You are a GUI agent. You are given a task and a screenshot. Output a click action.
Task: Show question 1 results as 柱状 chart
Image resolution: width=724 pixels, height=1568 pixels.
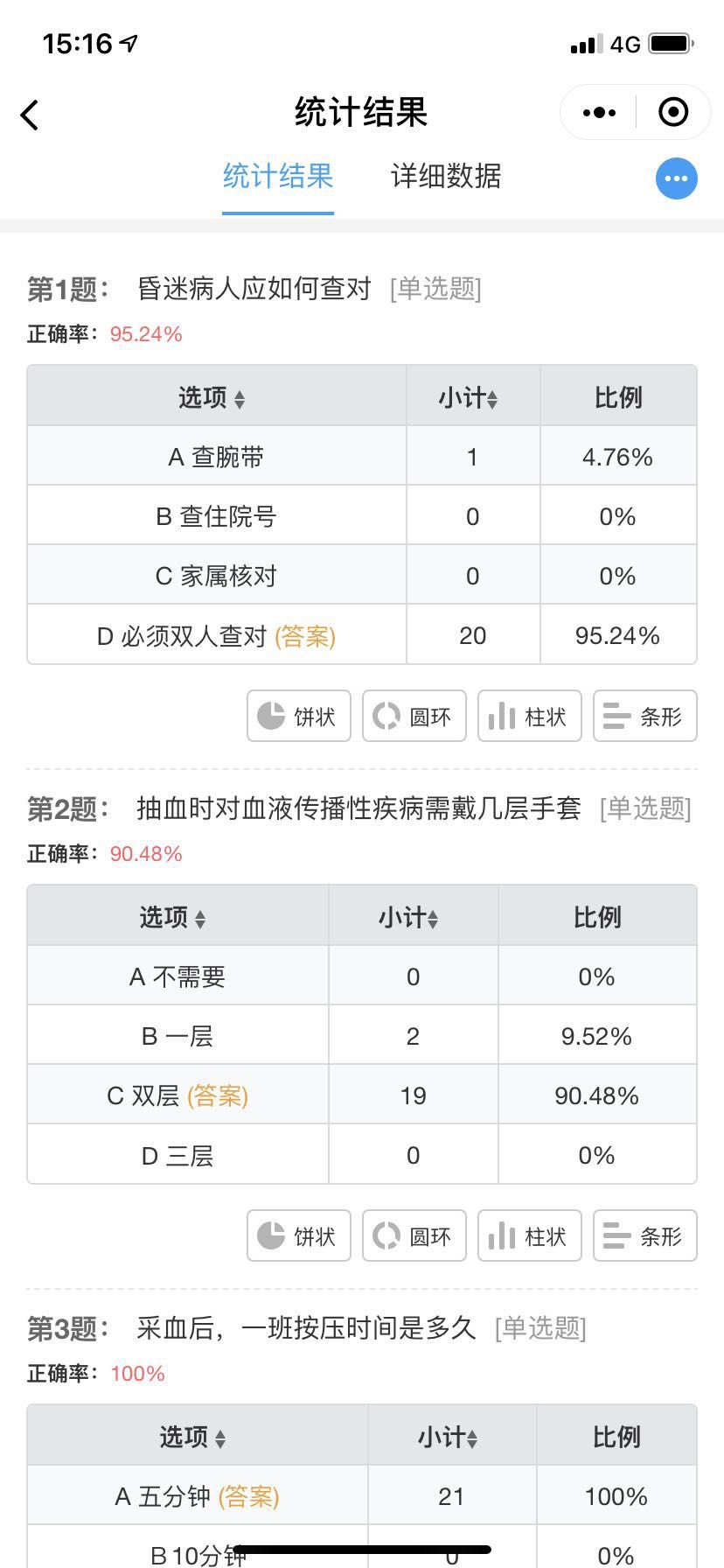tap(530, 716)
